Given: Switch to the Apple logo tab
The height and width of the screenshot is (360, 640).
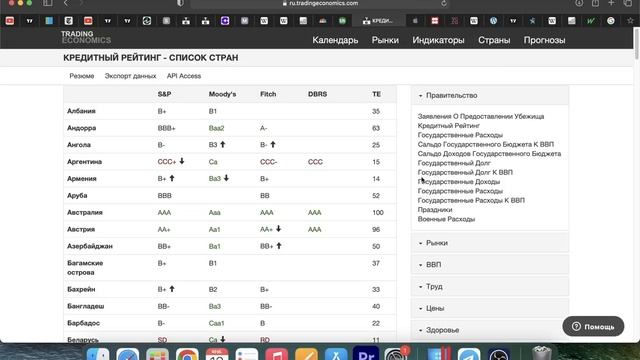Looking at the screenshot, I should click(x=415, y=21).
